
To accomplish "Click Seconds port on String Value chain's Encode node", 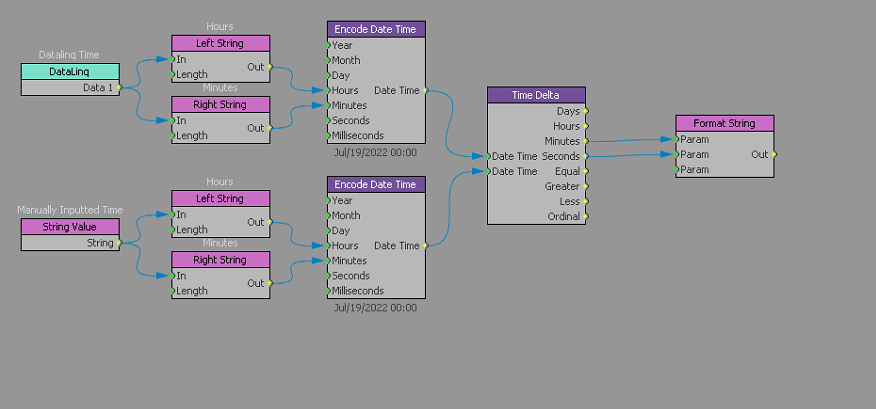I will coord(328,275).
